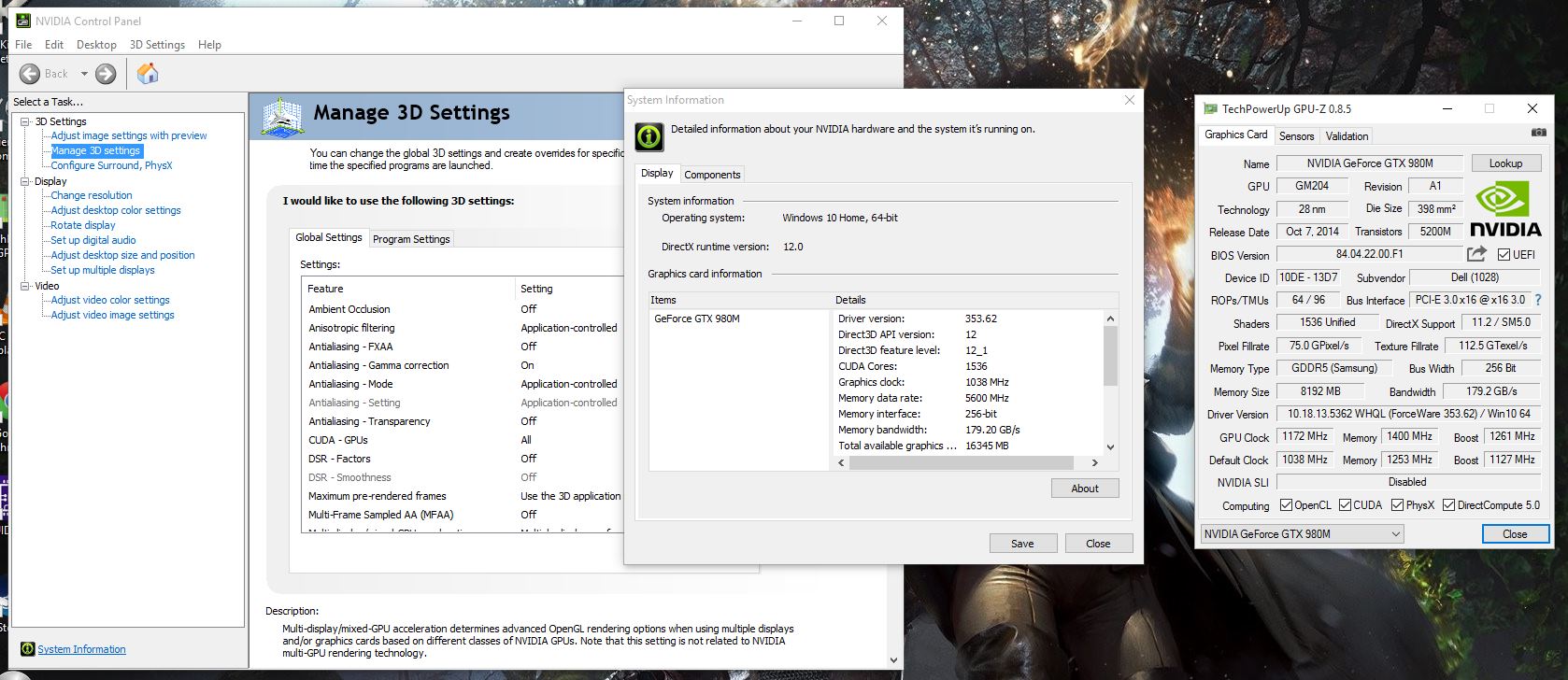Click the GPU-Z title bar icon
Screen dimensions: 1568x680
1210,109
